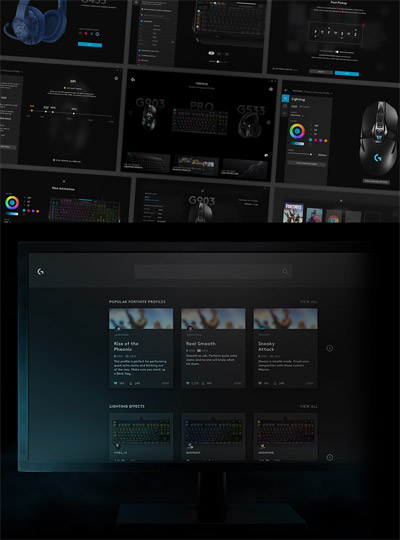
Task: Click the search magnifier icon
Action: pos(285,271)
